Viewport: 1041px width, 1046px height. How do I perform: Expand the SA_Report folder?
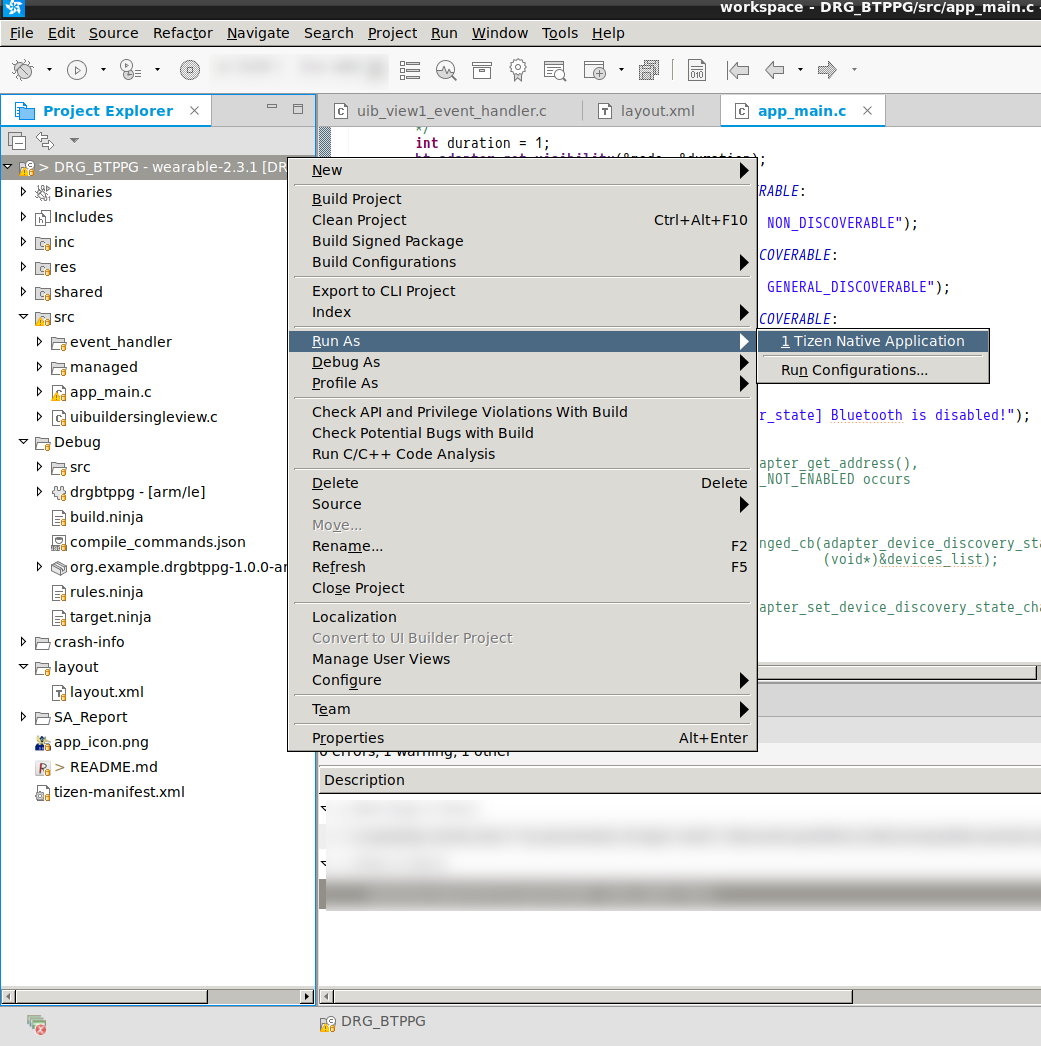23,717
